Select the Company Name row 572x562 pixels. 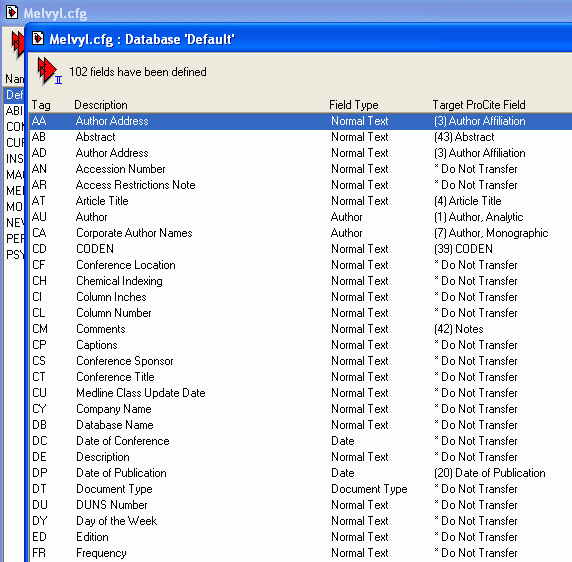point(301,409)
